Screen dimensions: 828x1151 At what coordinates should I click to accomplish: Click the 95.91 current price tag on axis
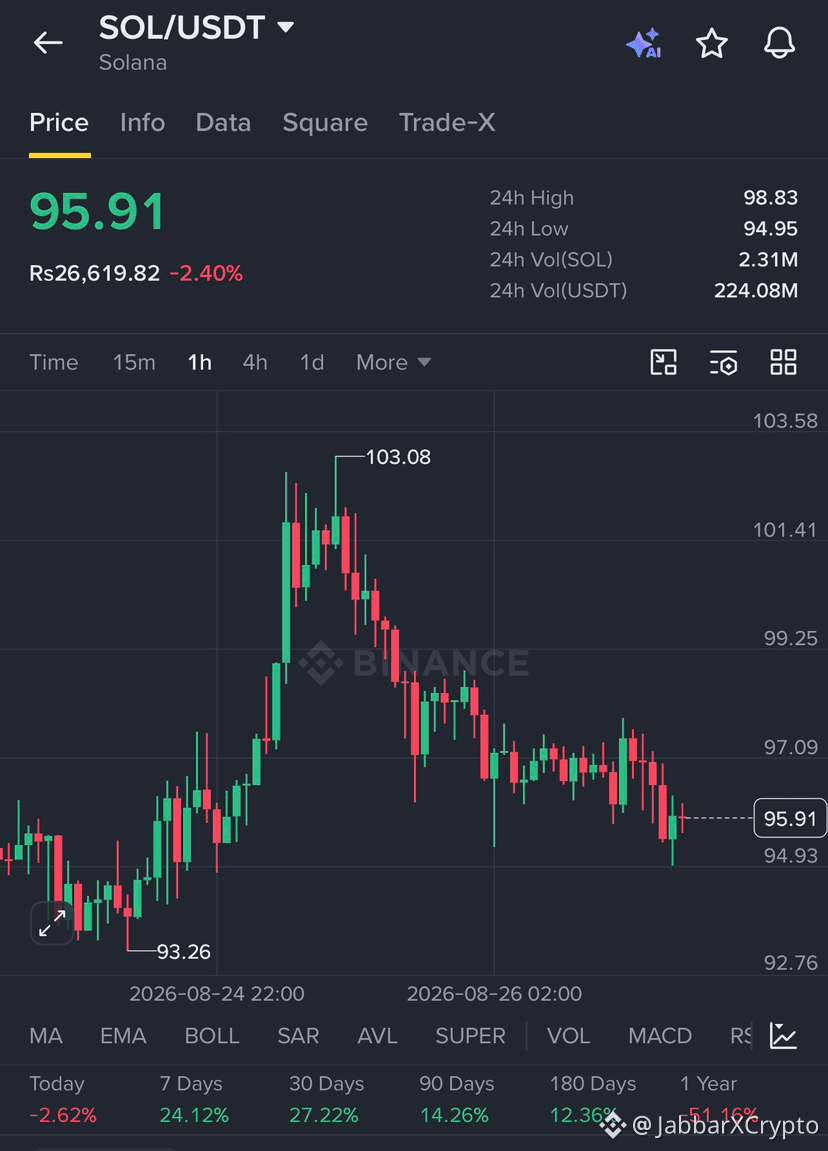click(790, 818)
